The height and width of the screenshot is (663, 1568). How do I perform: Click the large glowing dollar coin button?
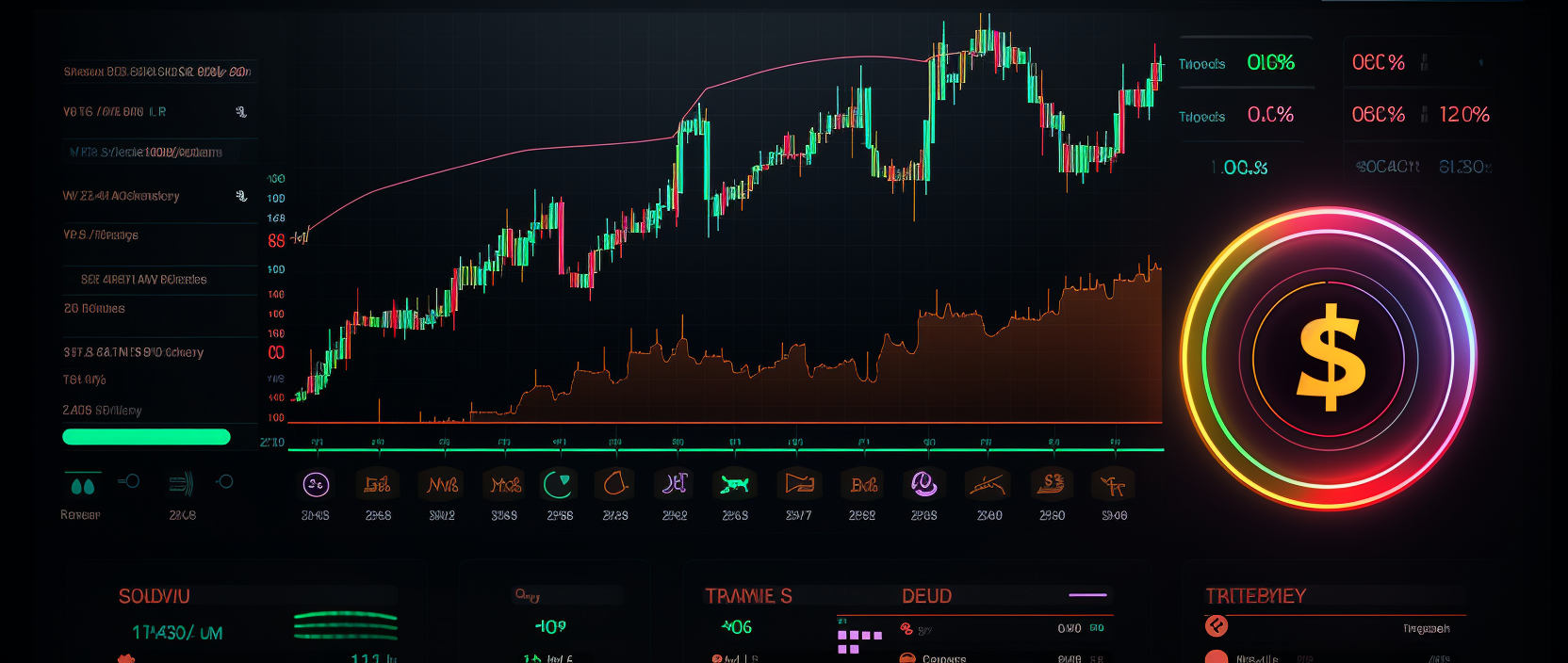coord(1329,358)
